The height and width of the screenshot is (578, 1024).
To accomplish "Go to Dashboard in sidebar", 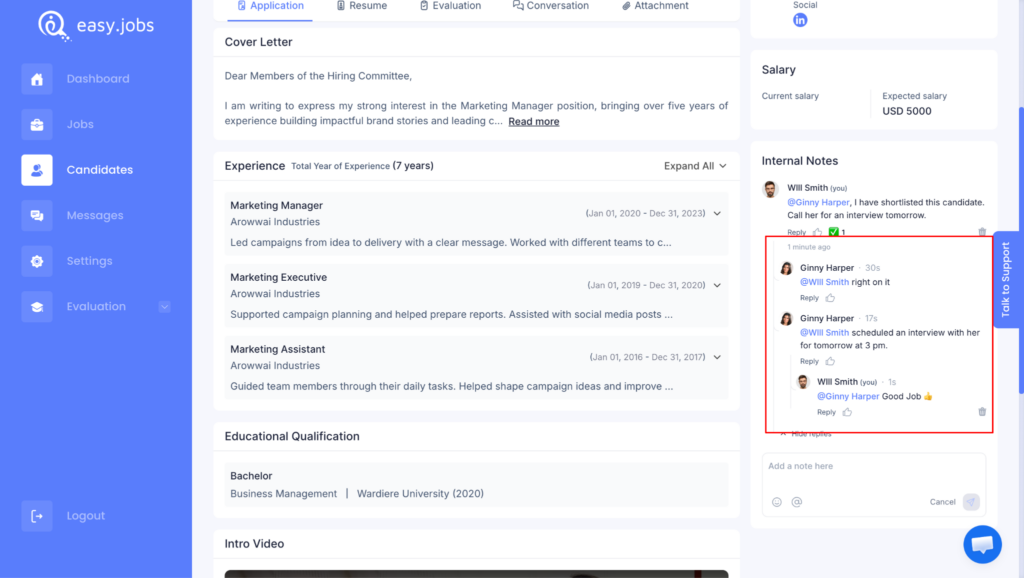I will [98, 79].
